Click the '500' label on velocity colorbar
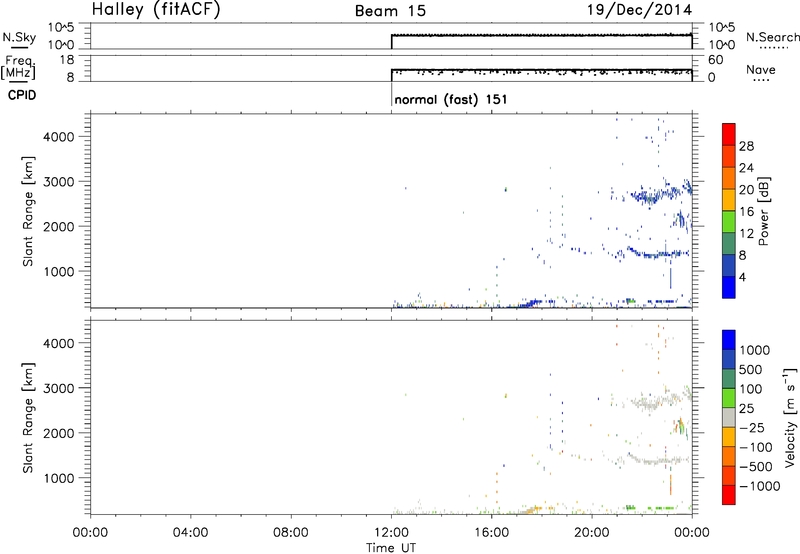The width and height of the screenshot is (800, 554). [751, 369]
